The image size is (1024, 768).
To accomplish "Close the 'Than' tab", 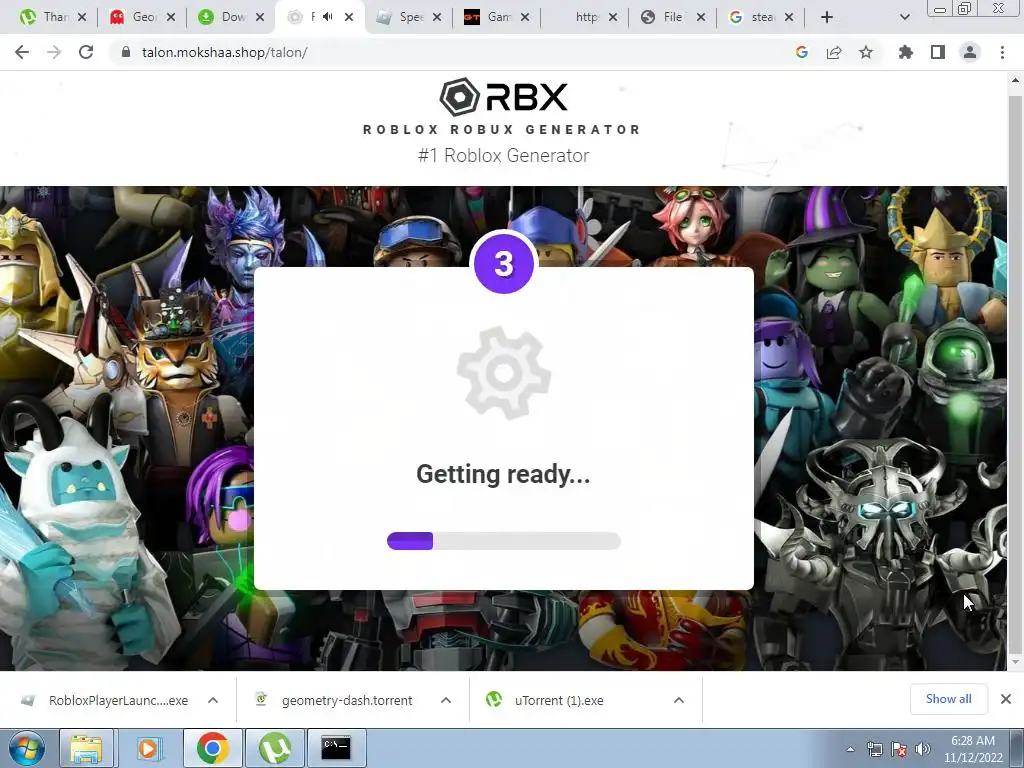I will [x=82, y=17].
